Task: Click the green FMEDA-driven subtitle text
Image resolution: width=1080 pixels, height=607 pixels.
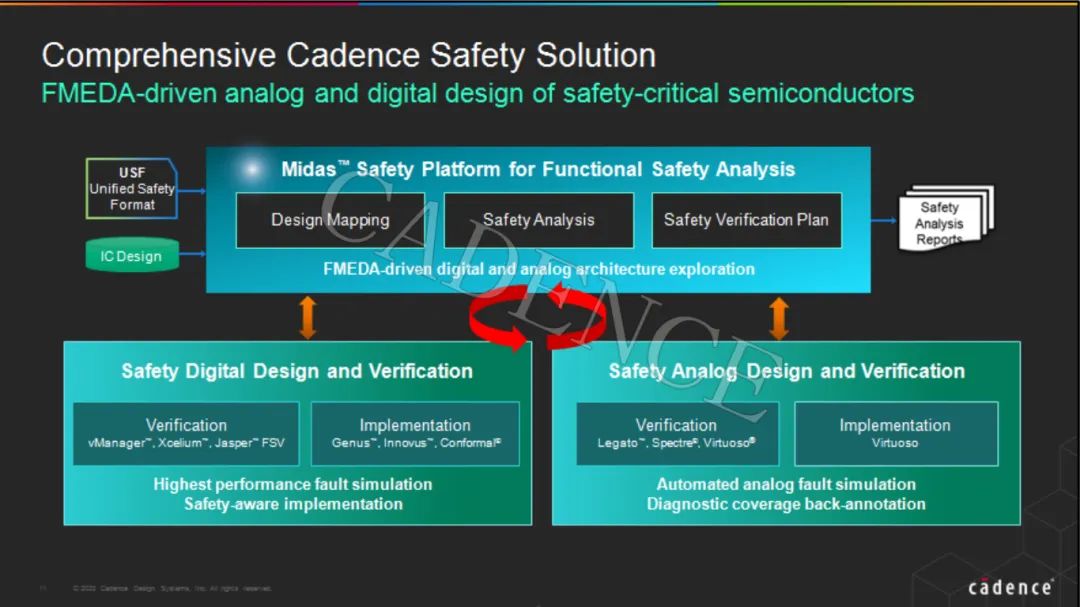Action: 477,94
